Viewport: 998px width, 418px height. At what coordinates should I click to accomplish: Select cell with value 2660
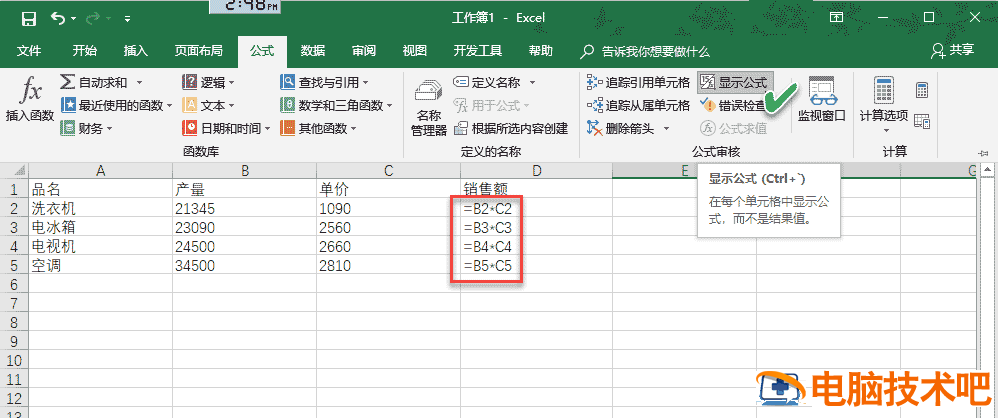click(x=388, y=246)
